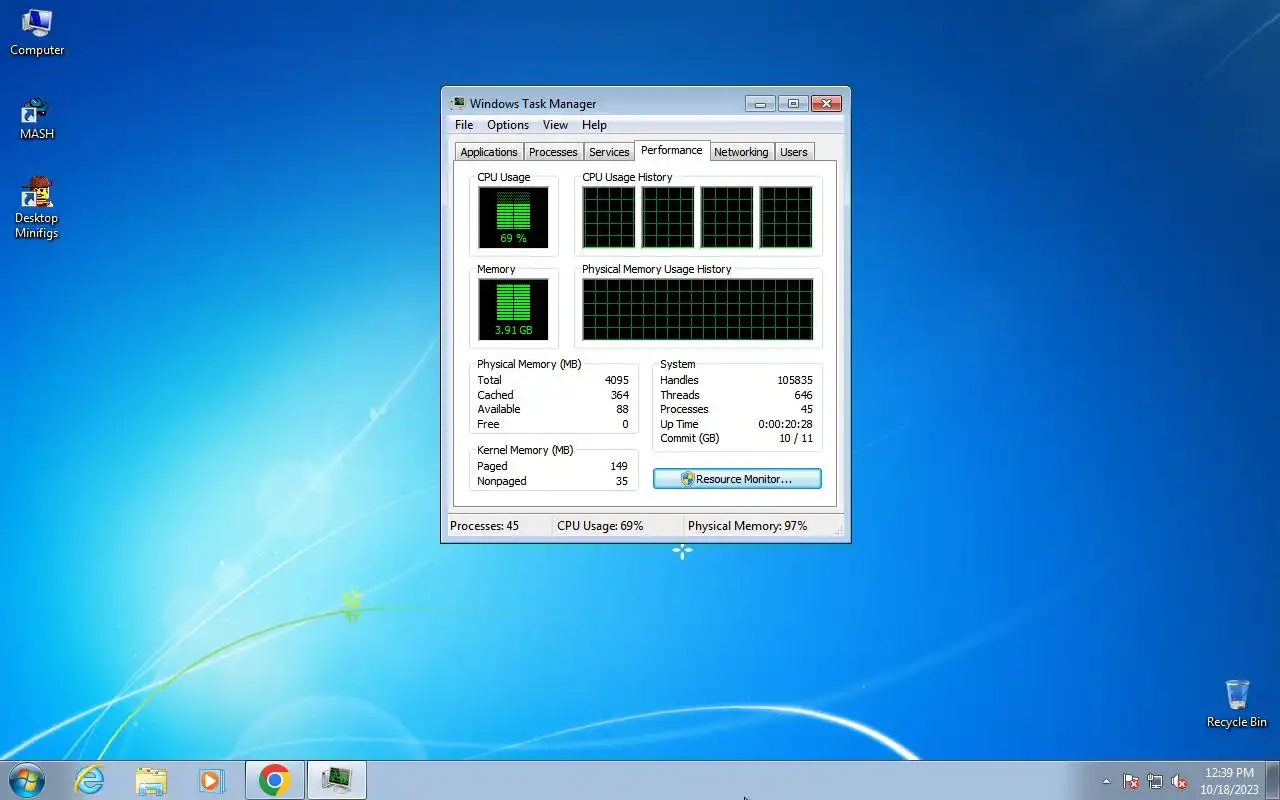Click the Memory 3.91 GB meter
Screen dimensions: 1280x800
click(513, 309)
